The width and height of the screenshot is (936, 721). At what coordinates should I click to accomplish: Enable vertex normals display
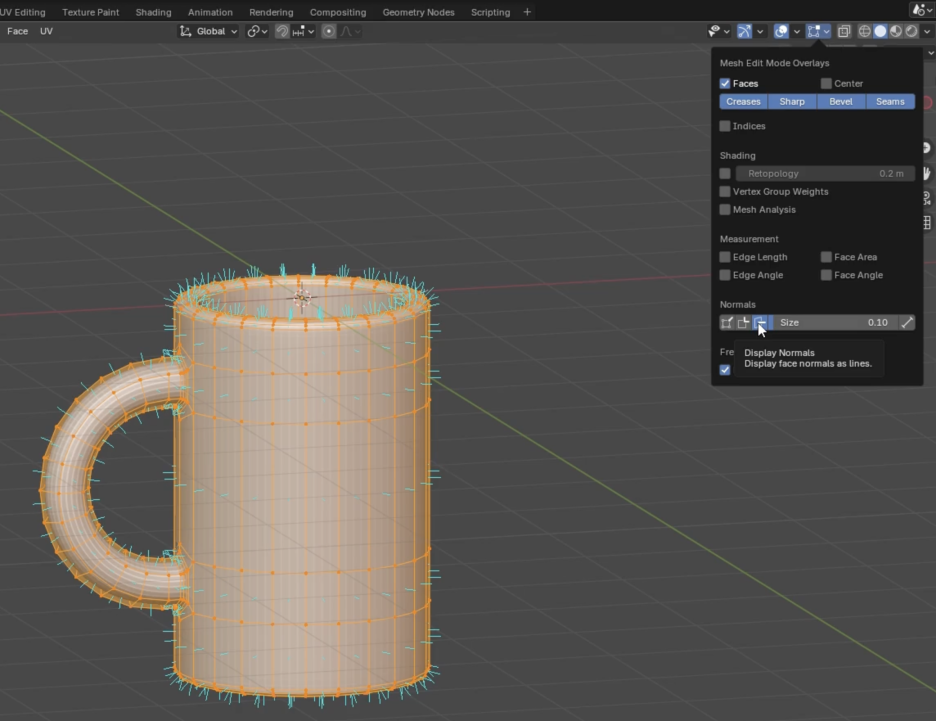tap(727, 322)
